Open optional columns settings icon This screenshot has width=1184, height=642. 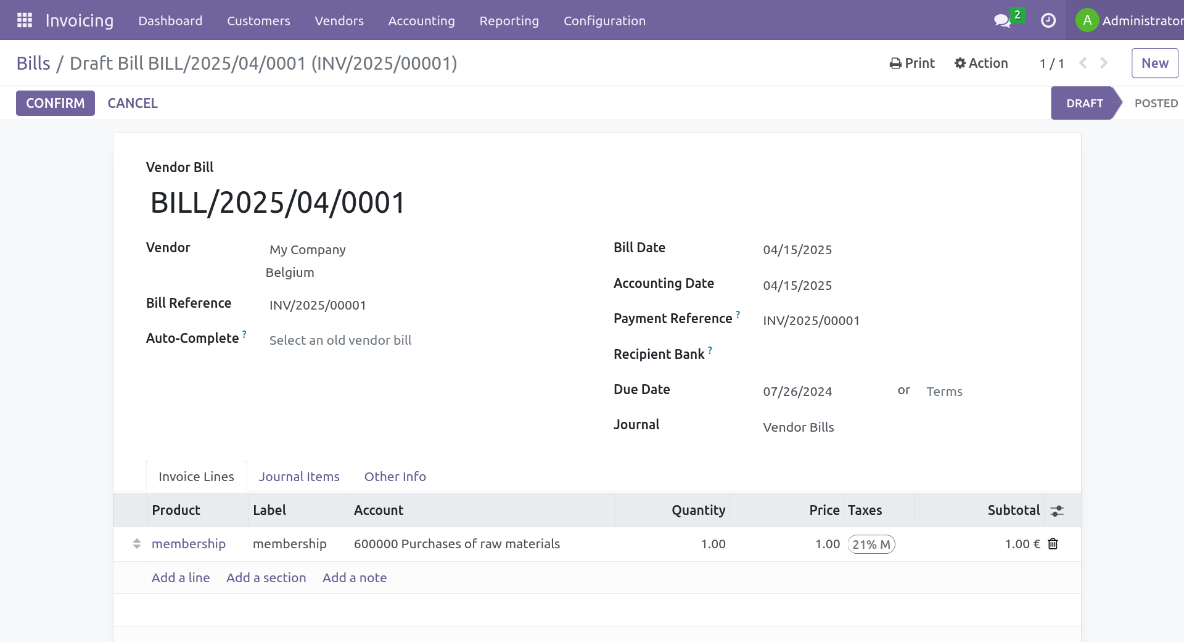(1057, 511)
